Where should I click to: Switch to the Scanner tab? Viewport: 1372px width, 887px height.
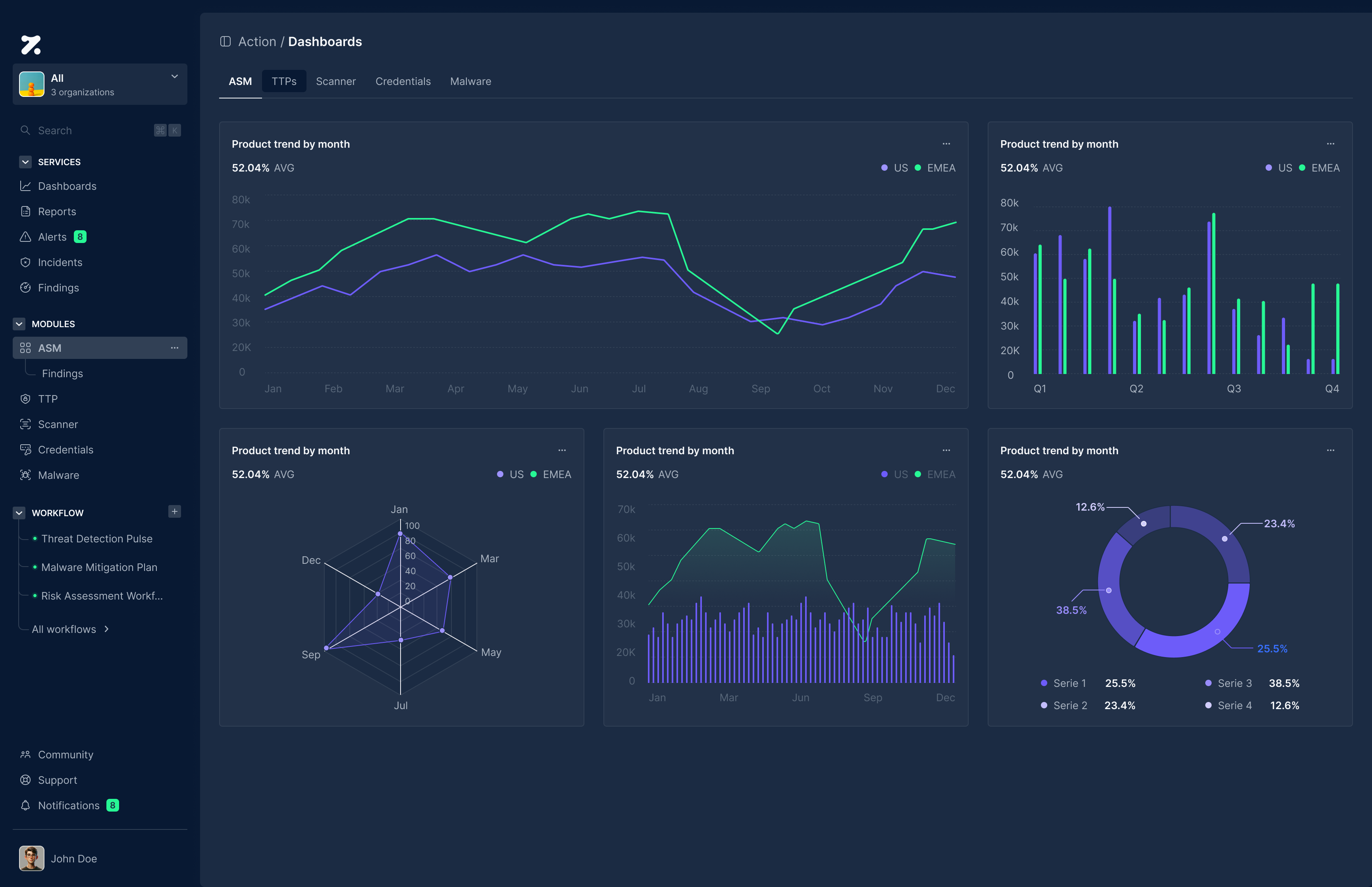pyautogui.click(x=336, y=81)
